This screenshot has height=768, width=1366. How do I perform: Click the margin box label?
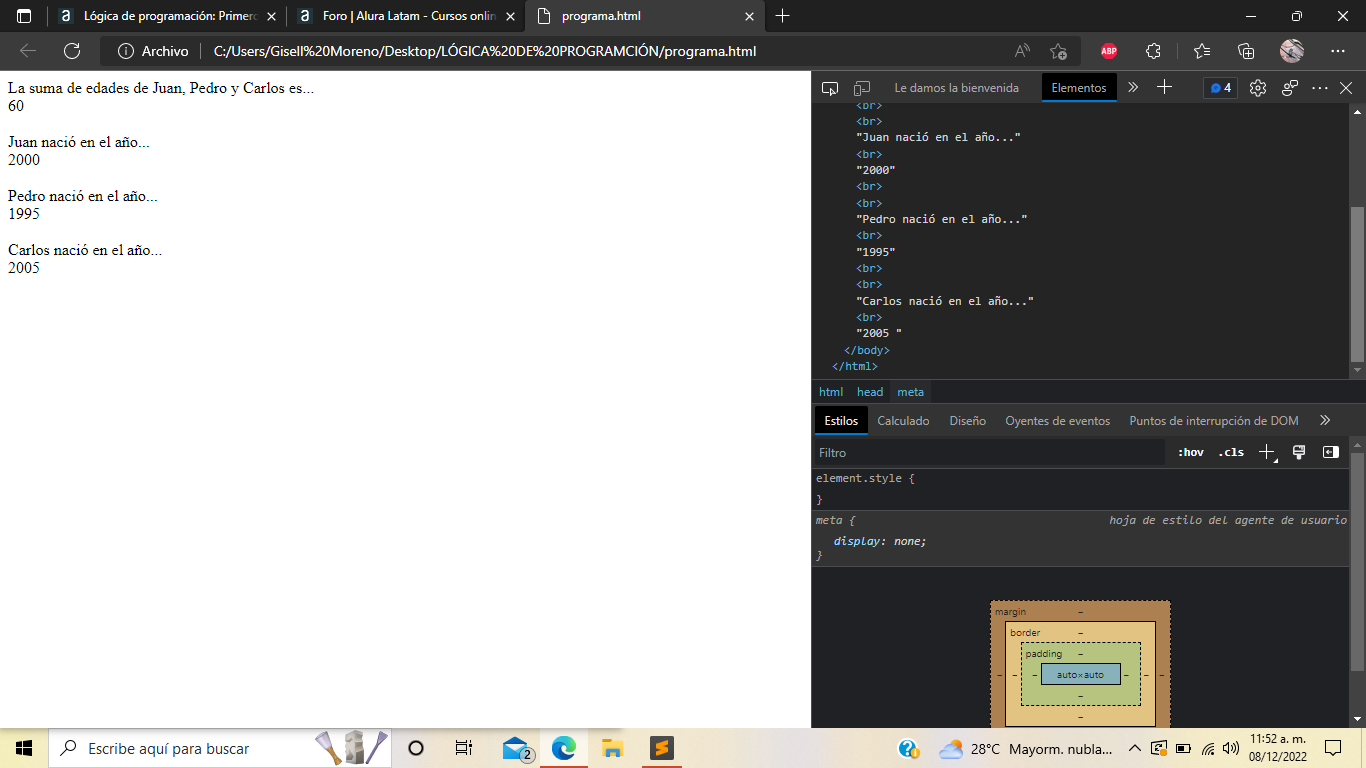pos(1010,612)
